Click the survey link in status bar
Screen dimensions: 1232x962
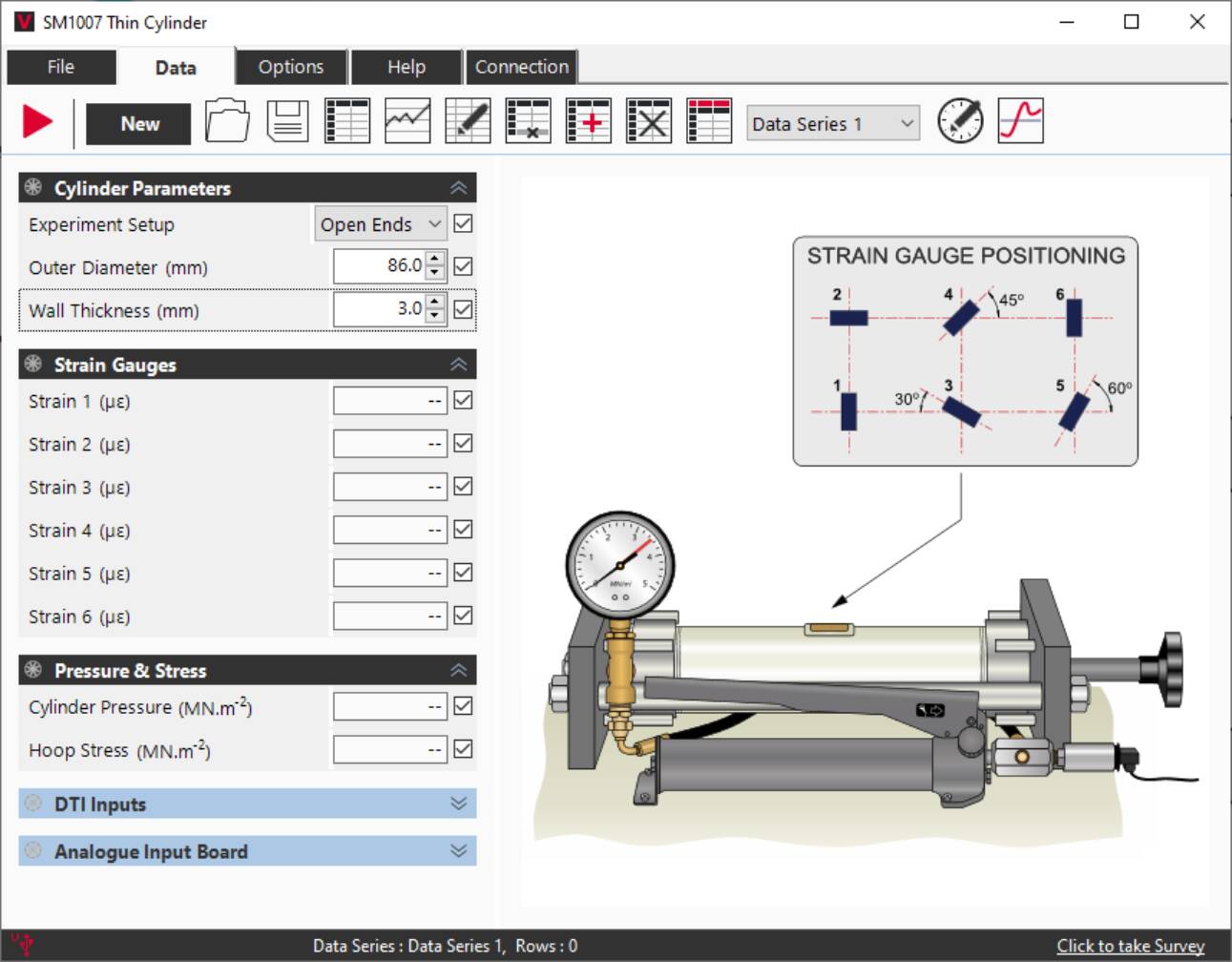click(x=1131, y=945)
